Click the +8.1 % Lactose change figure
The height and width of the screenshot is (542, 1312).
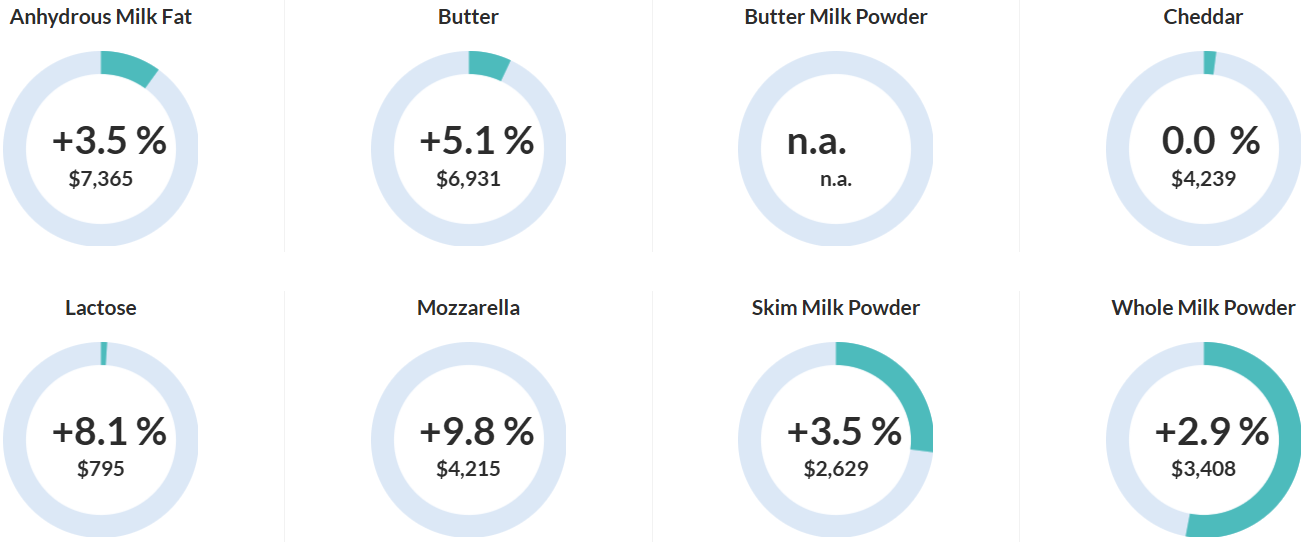(x=109, y=433)
